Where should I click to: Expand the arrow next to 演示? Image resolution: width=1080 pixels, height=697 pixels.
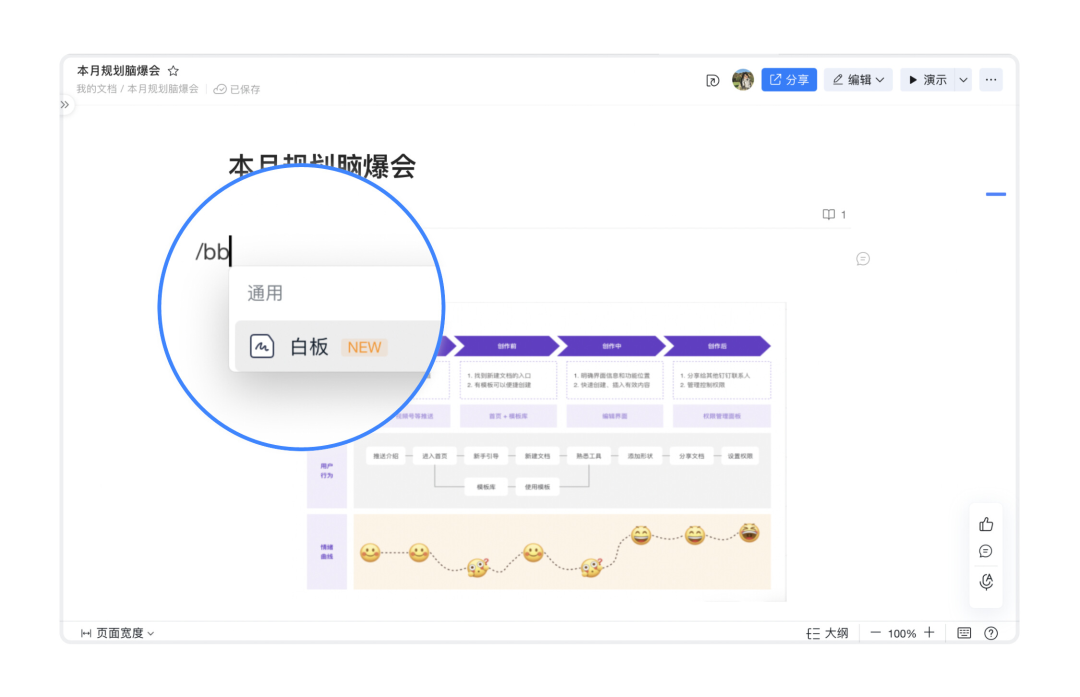coord(964,80)
